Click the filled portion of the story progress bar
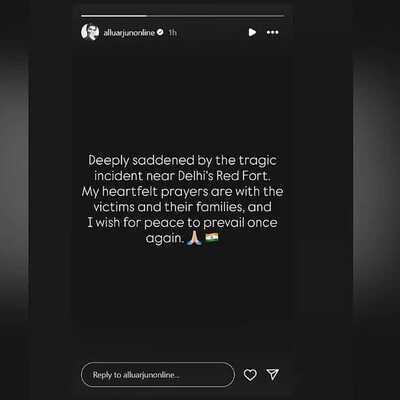The width and height of the screenshot is (400, 400). pos(114,16)
